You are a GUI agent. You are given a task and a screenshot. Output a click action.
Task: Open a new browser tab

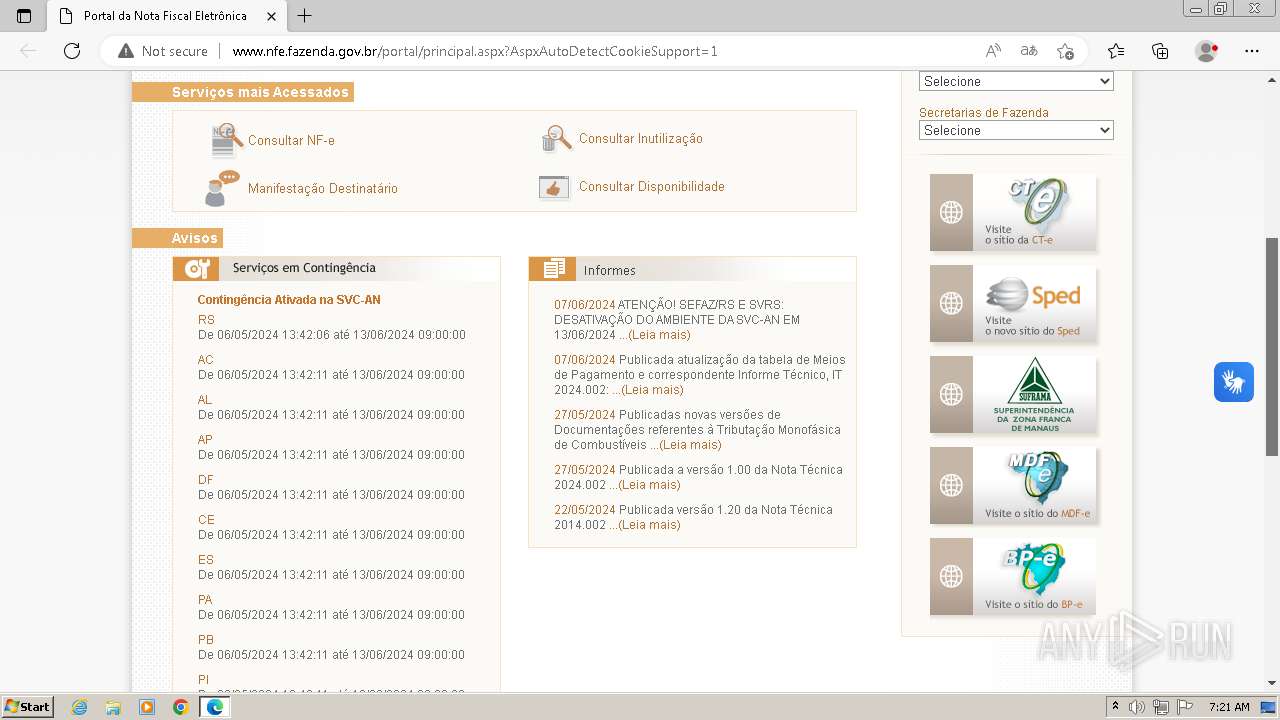[x=305, y=16]
